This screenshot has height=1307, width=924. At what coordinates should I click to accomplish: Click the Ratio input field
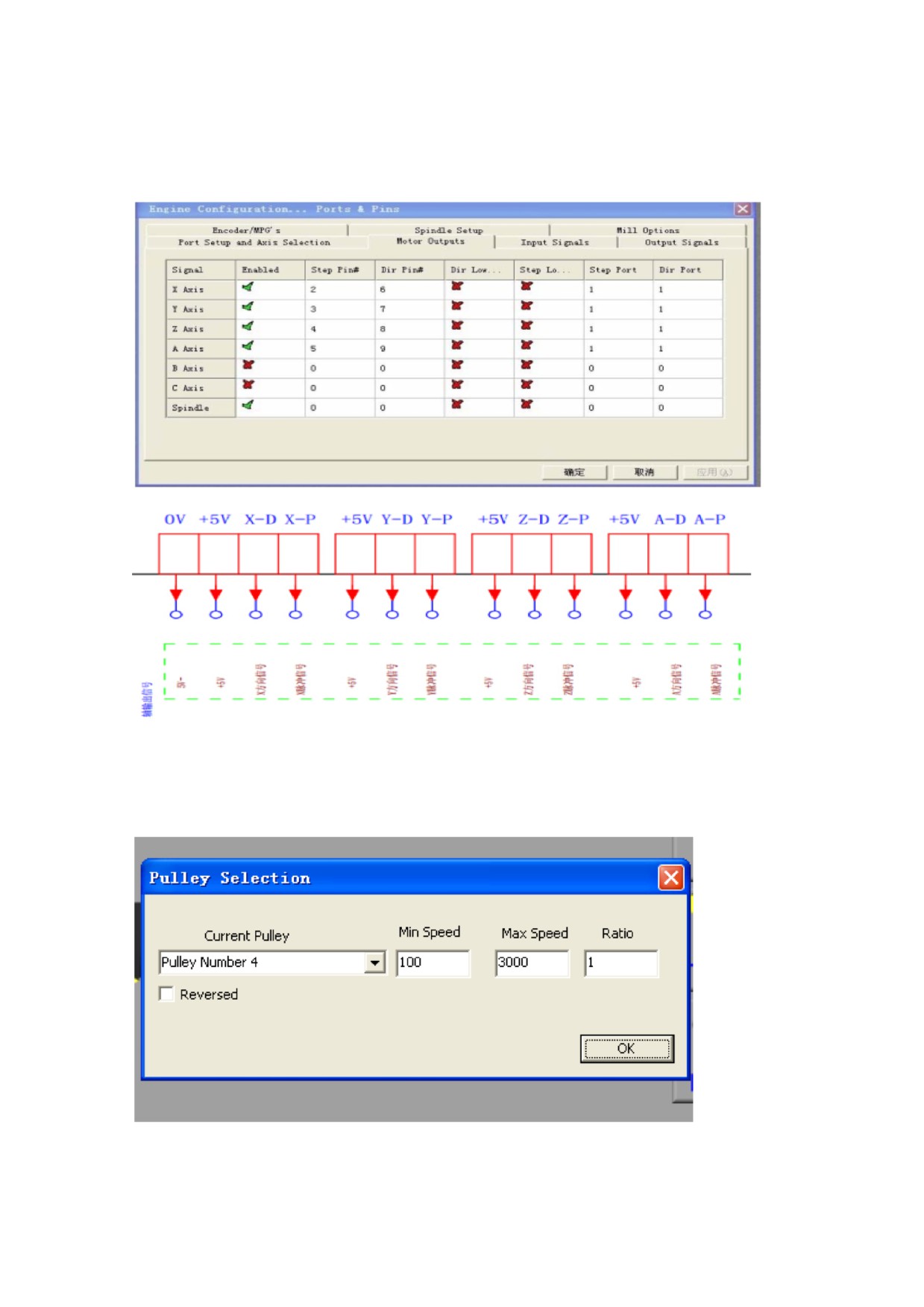pos(621,962)
